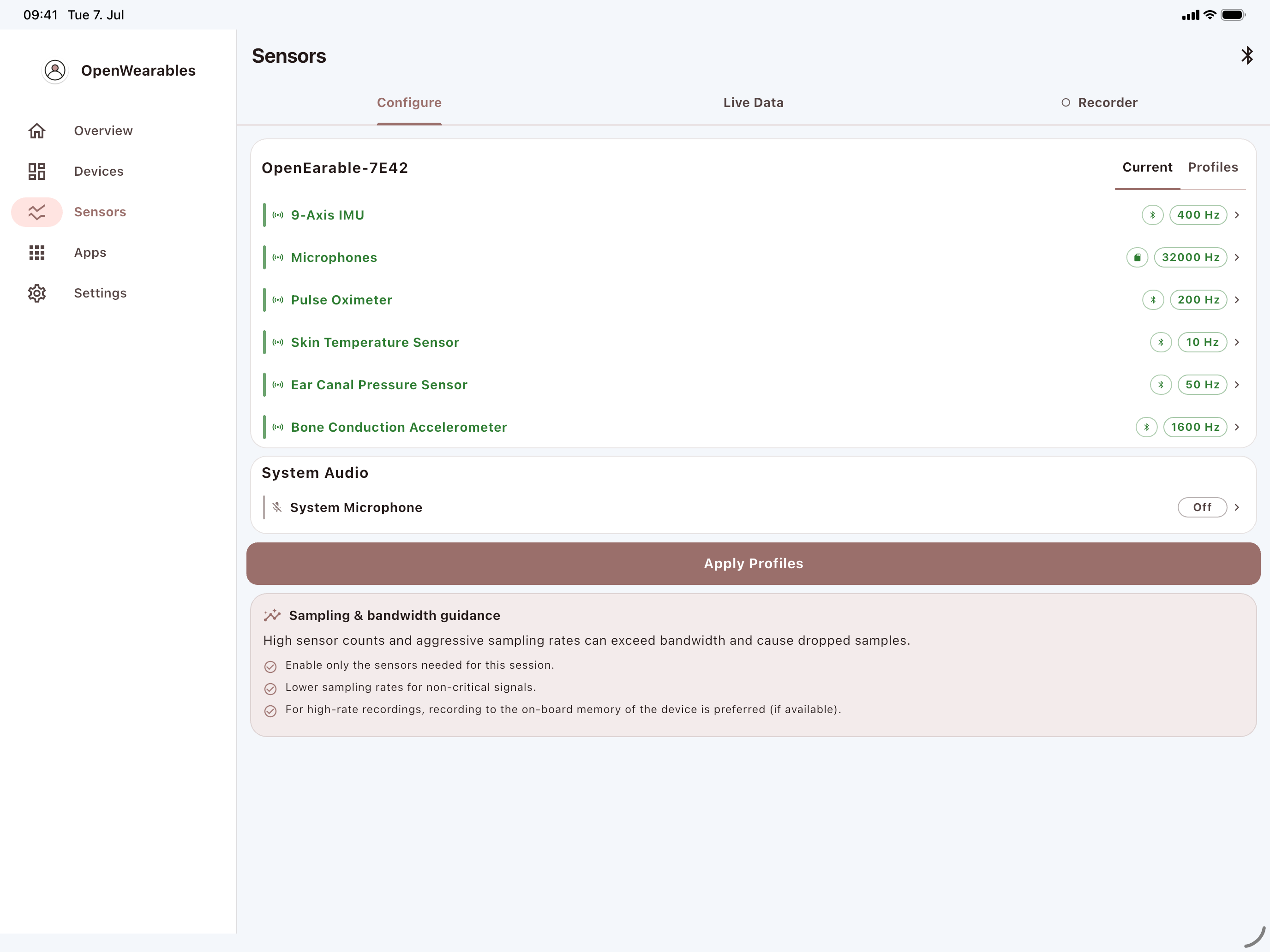Click Sampling & bandwidth guidance heading
This screenshot has height=952, width=1270.
[395, 616]
